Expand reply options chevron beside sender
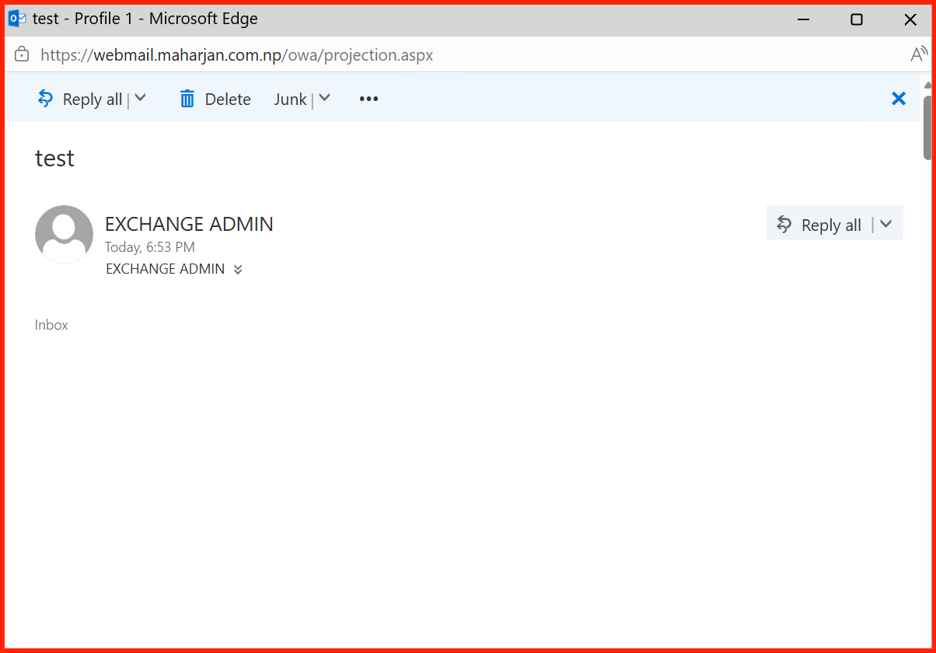 coord(886,224)
